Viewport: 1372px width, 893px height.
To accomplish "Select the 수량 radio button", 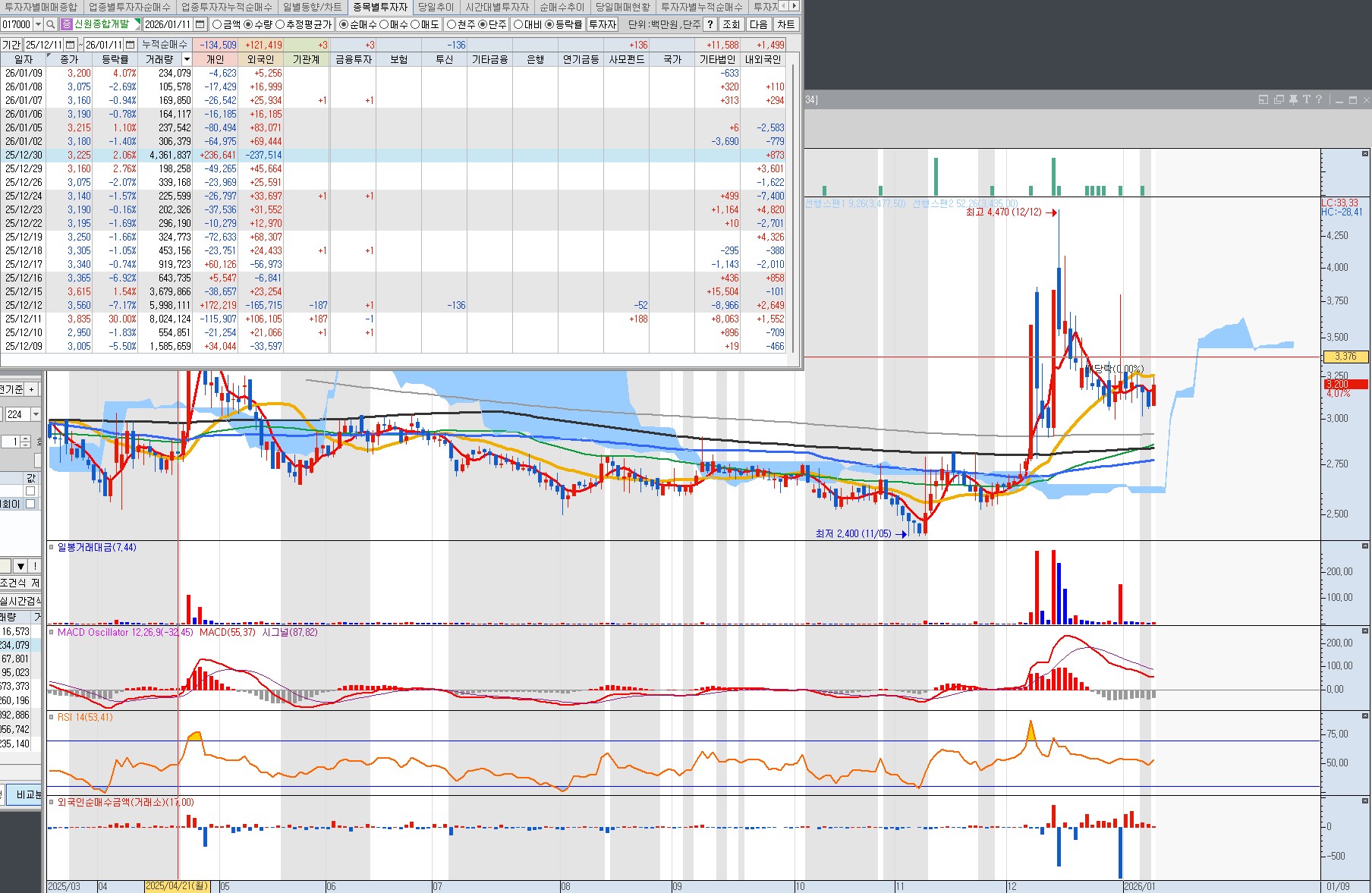I will tap(247, 24).
